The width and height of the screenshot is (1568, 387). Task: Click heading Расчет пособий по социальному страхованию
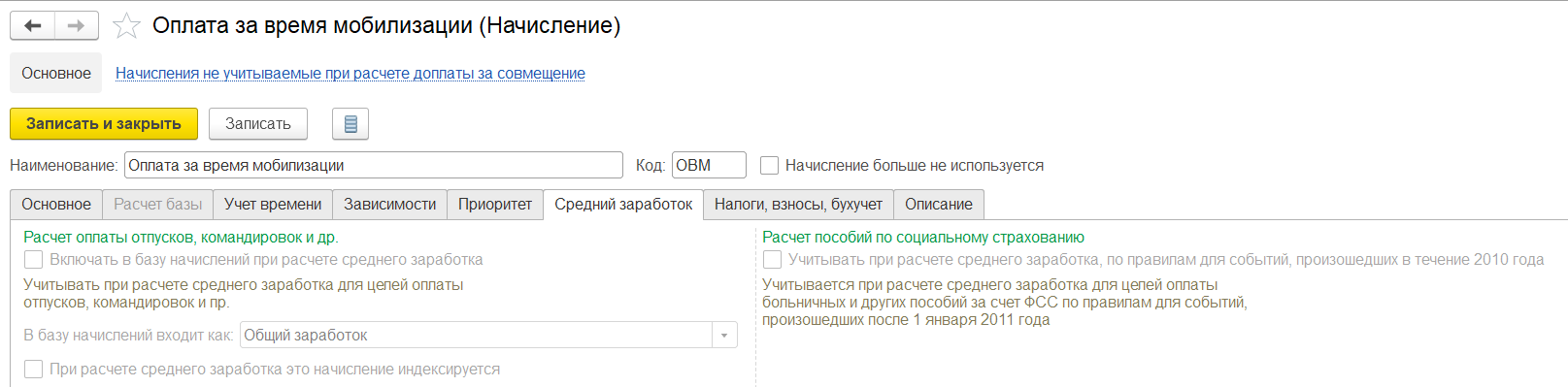click(x=923, y=238)
